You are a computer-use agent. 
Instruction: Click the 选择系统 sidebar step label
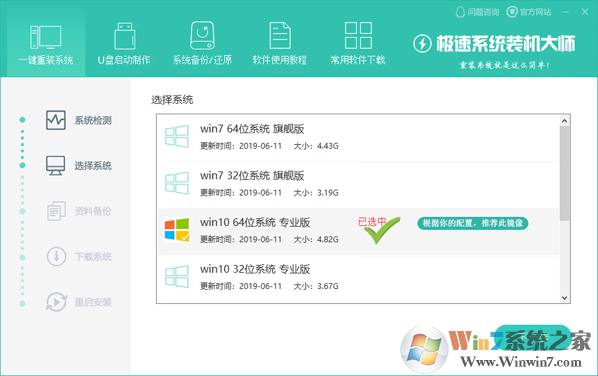point(93,166)
